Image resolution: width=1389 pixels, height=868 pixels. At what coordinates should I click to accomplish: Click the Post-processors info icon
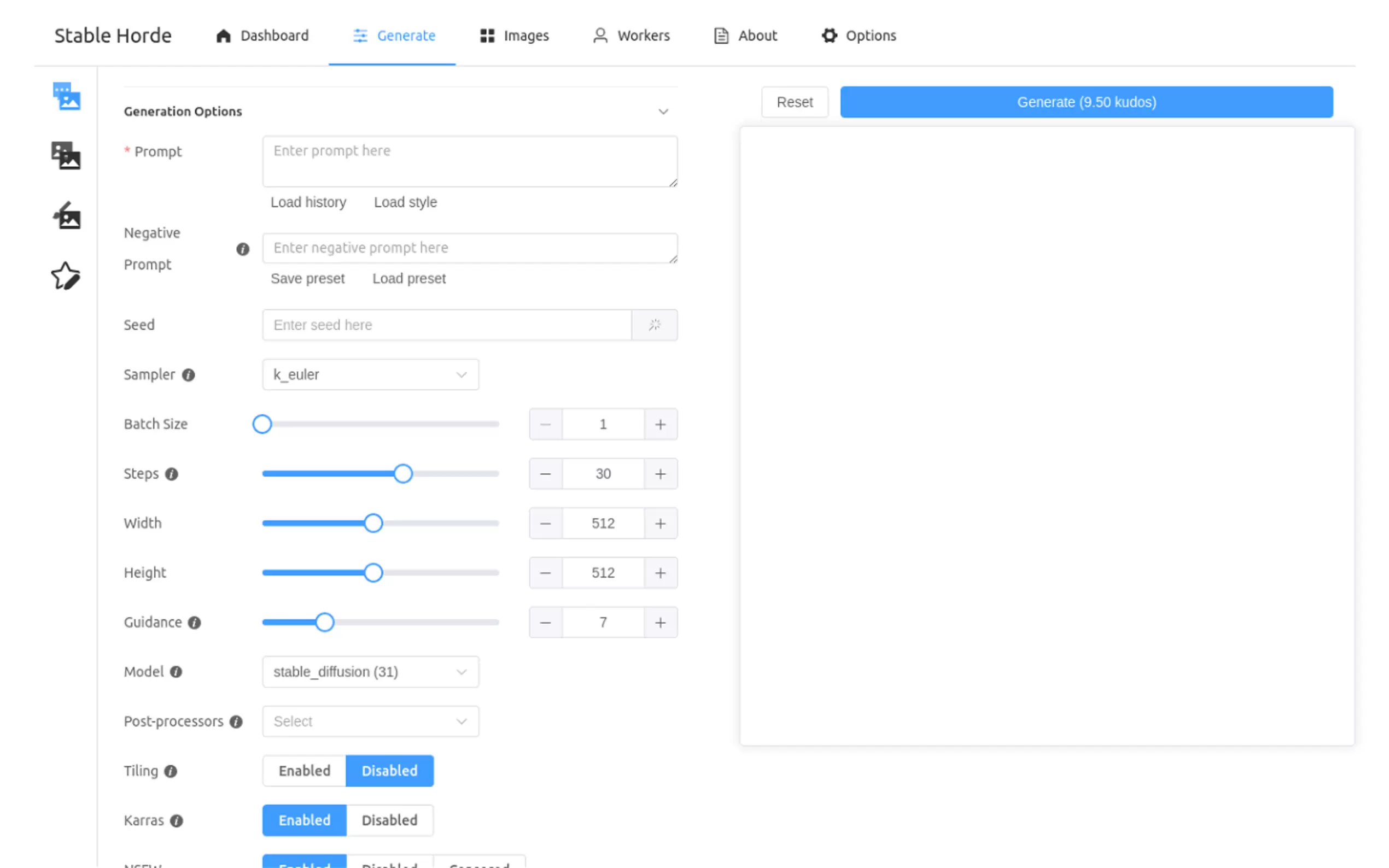pyautogui.click(x=236, y=722)
